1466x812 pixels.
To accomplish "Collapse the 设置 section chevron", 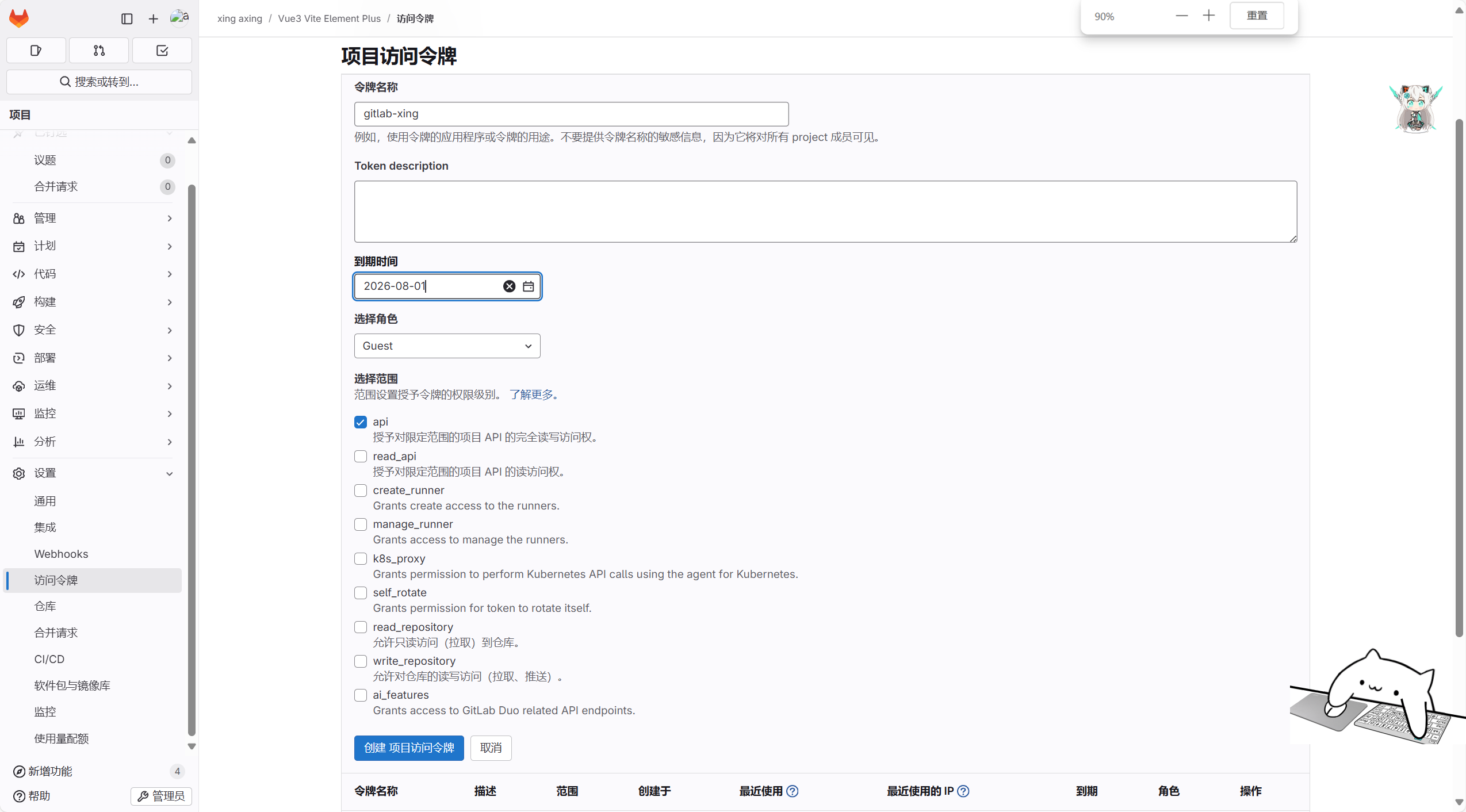I will [x=170, y=474].
